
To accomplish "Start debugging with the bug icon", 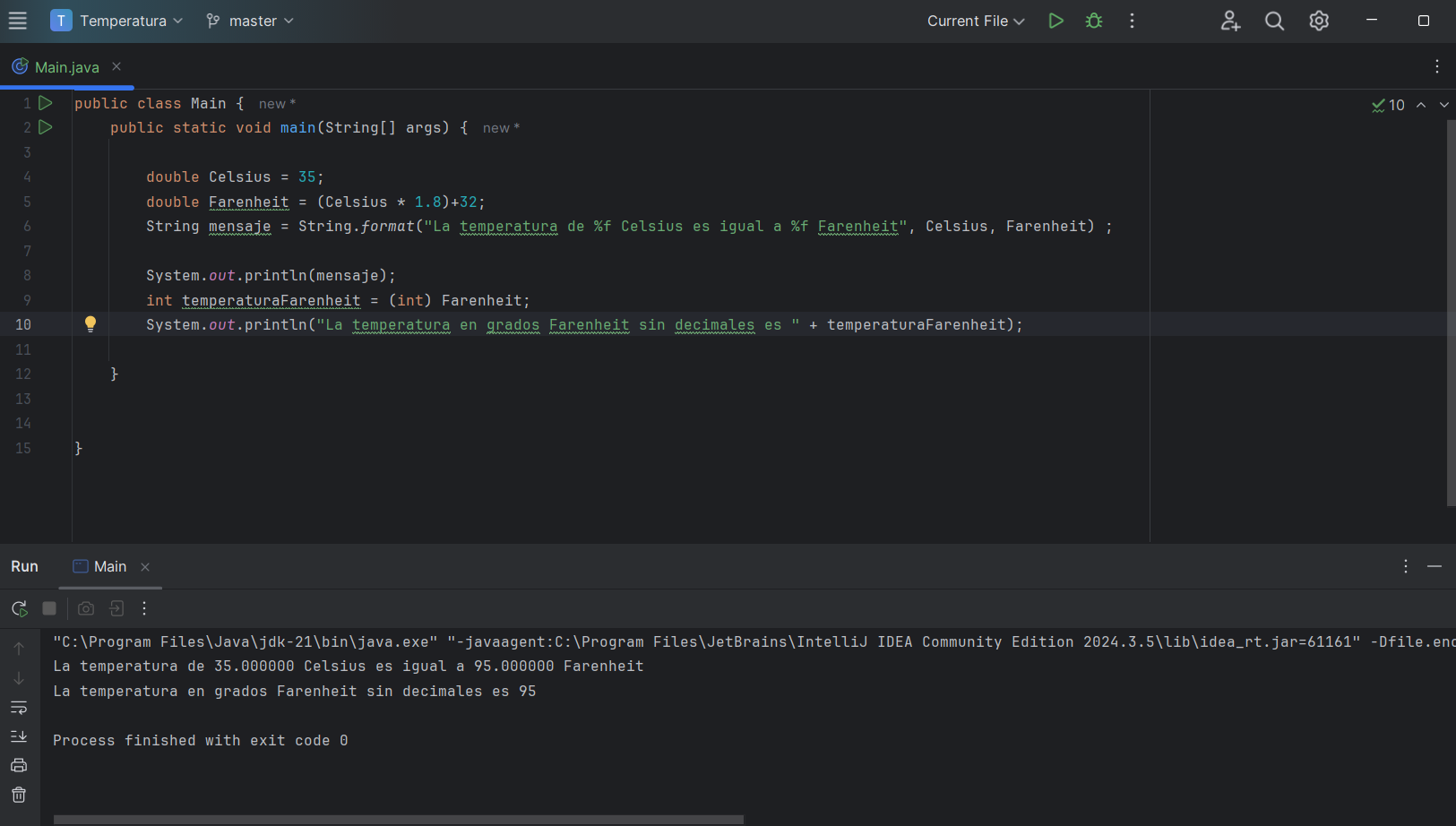I will coord(1094,21).
